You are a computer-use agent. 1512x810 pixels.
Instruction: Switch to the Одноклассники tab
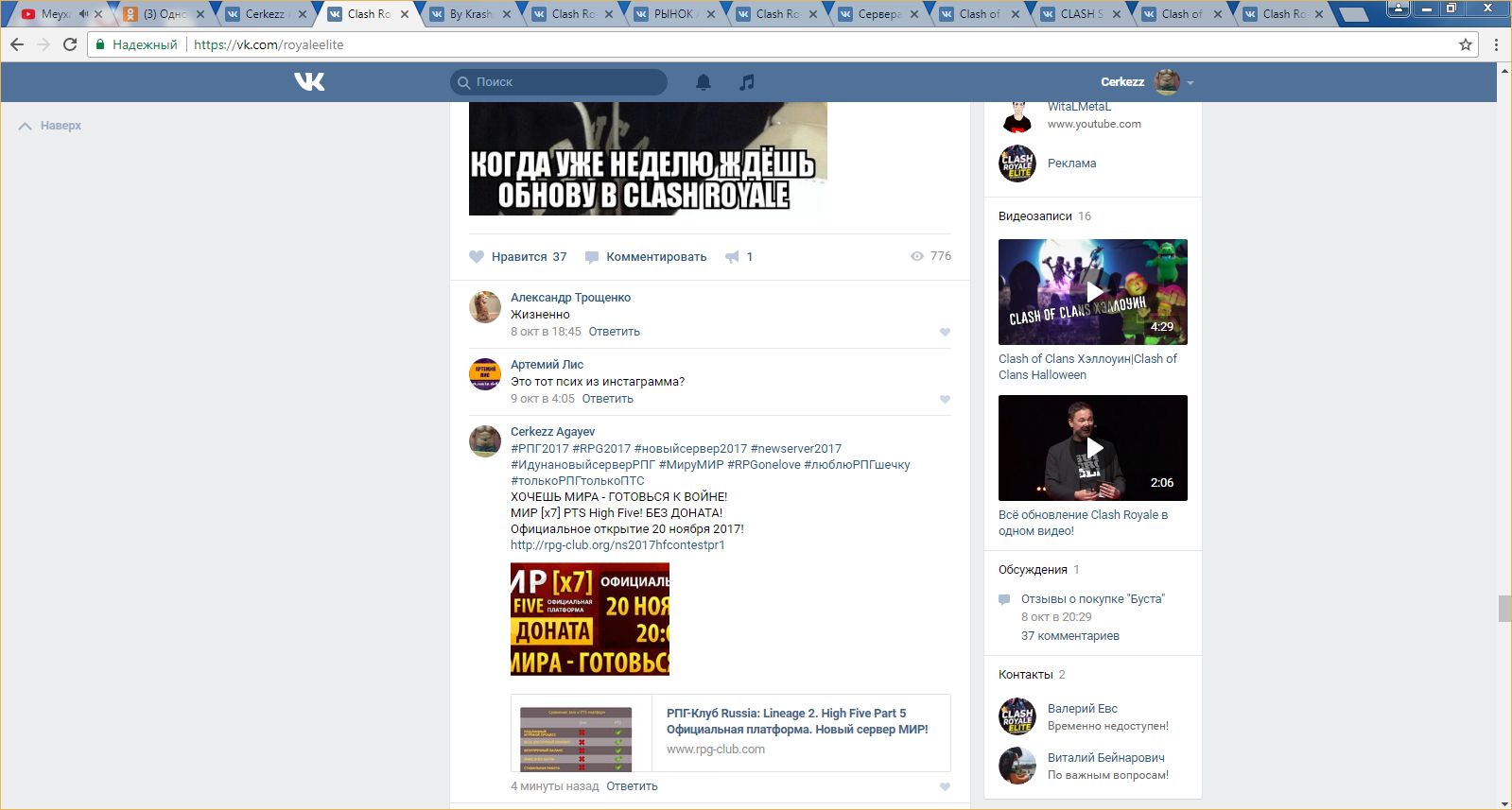pyautogui.click(x=164, y=14)
